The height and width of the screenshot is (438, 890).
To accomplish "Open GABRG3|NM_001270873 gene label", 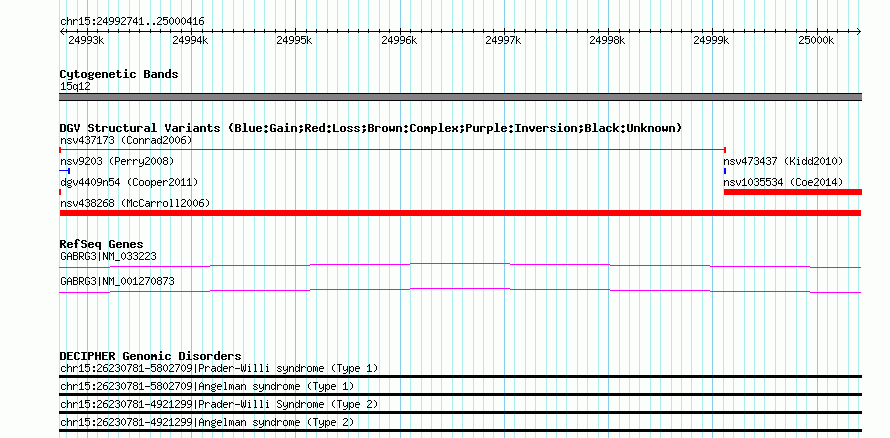I will click(117, 281).
